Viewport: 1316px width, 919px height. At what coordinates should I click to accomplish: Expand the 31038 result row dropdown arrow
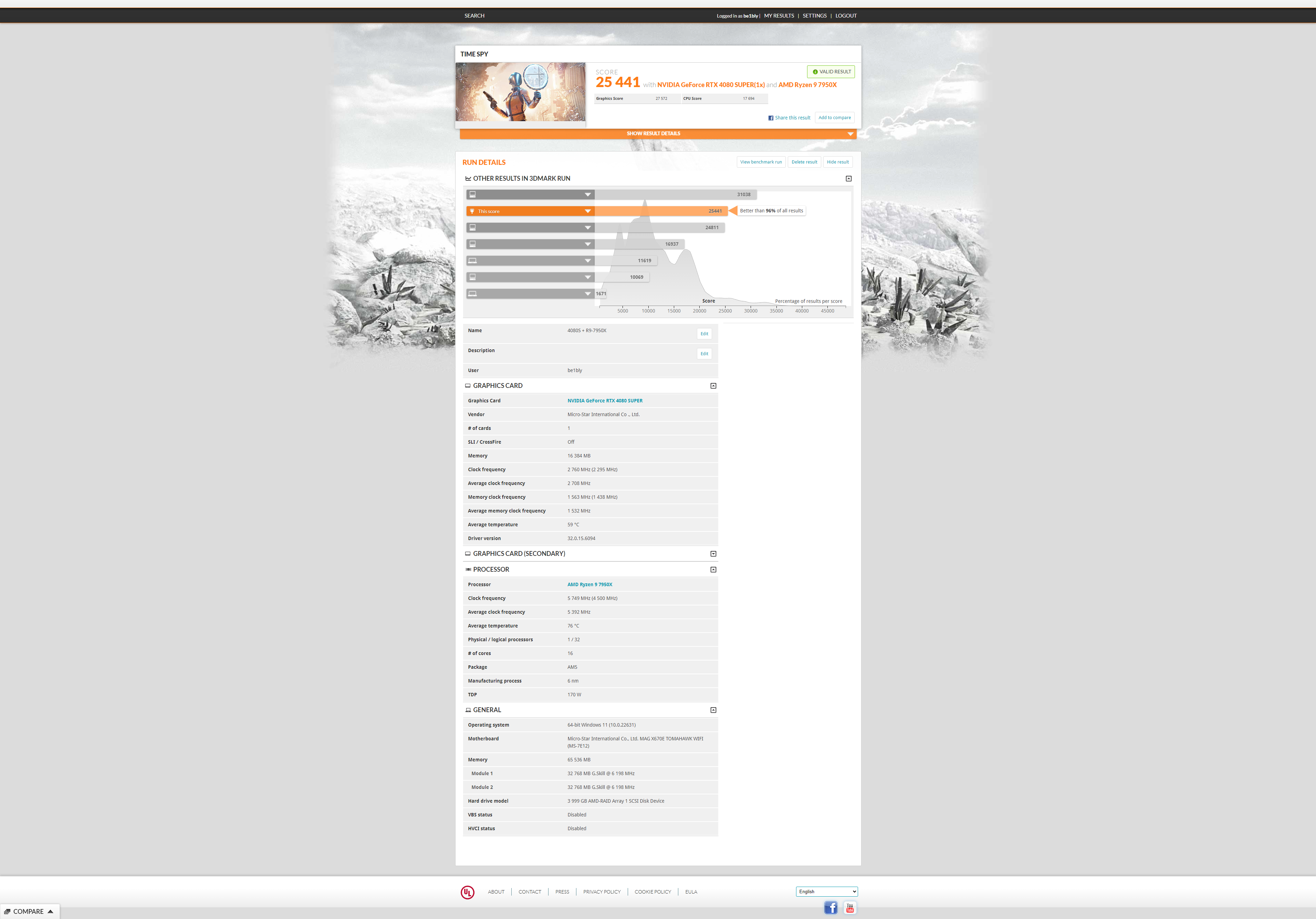587,195
